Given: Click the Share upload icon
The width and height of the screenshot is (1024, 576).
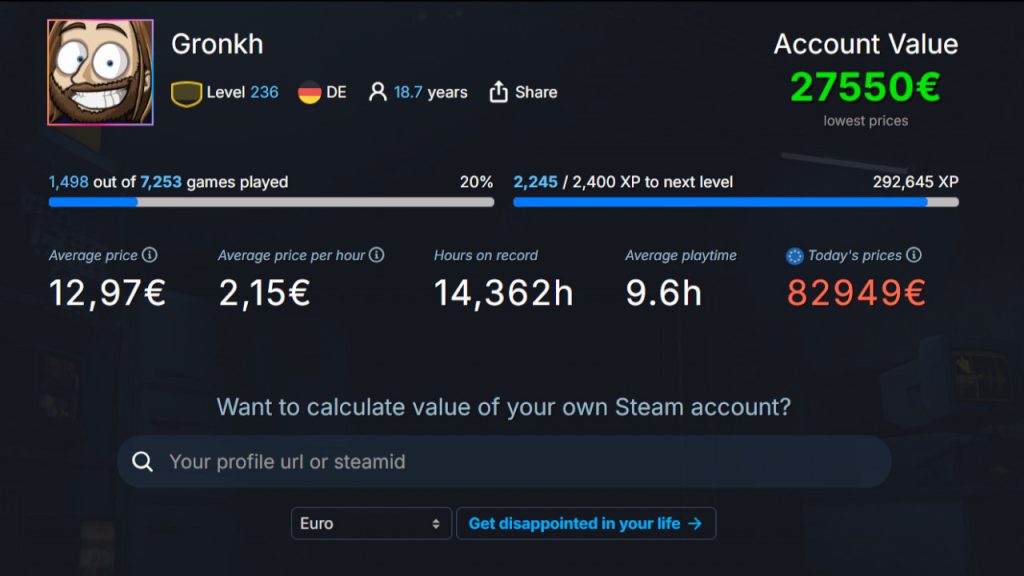Looking at the screenshot, I should click(x=499, y=92).
